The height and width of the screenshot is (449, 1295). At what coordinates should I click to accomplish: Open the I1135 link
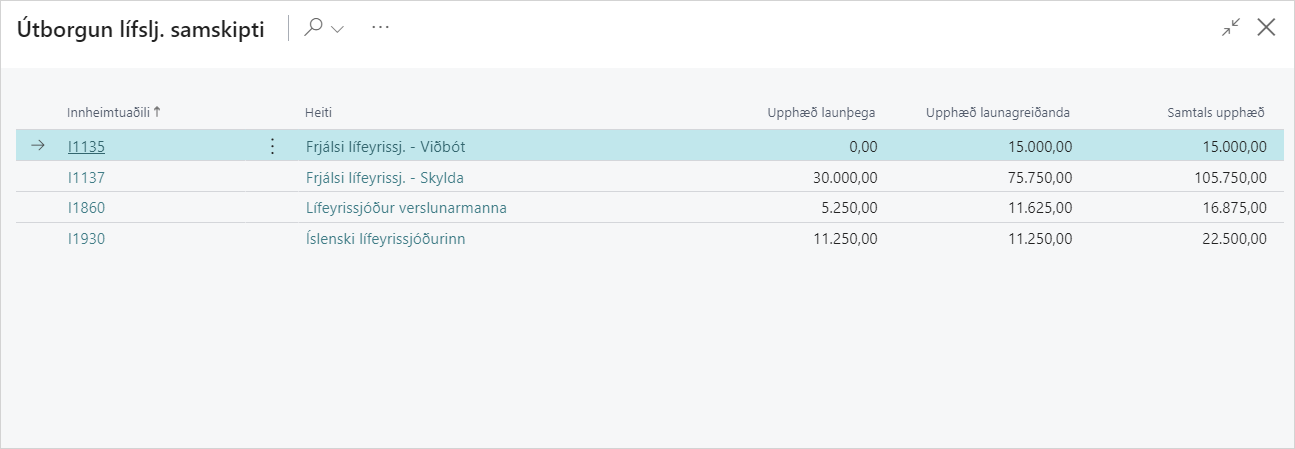(86, 146)
